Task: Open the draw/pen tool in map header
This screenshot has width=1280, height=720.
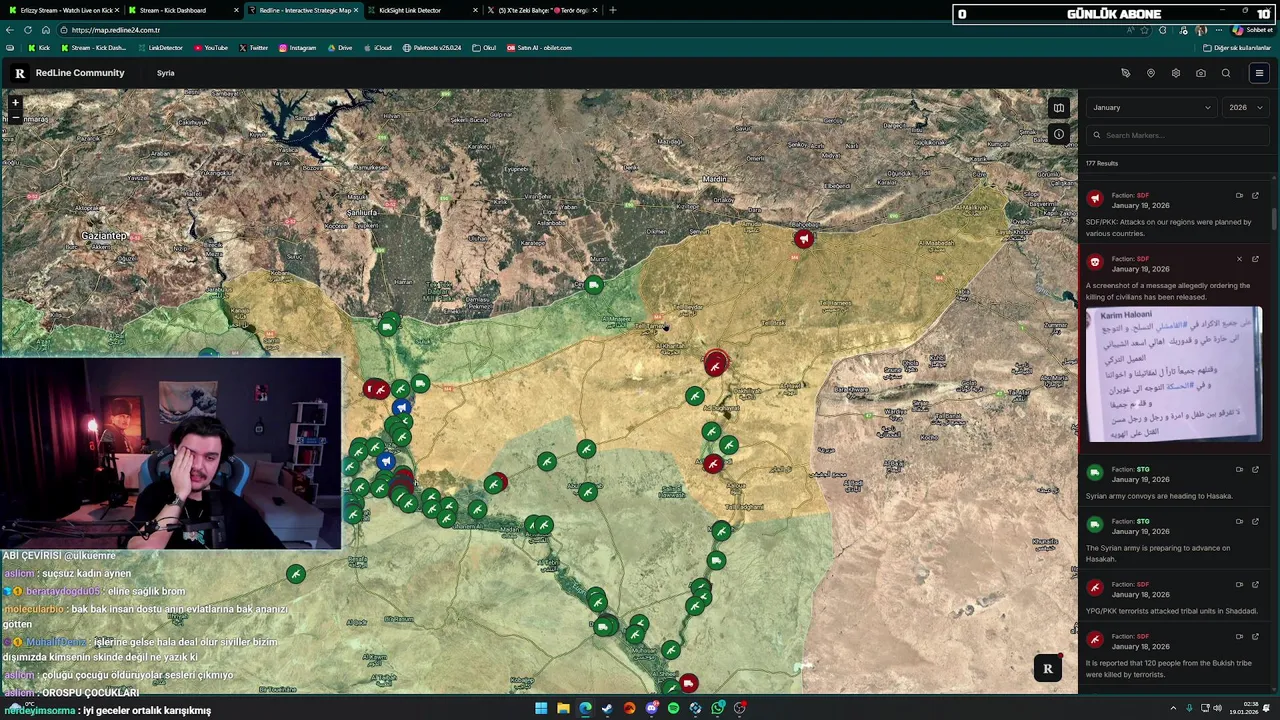Action: point(1125,73)
